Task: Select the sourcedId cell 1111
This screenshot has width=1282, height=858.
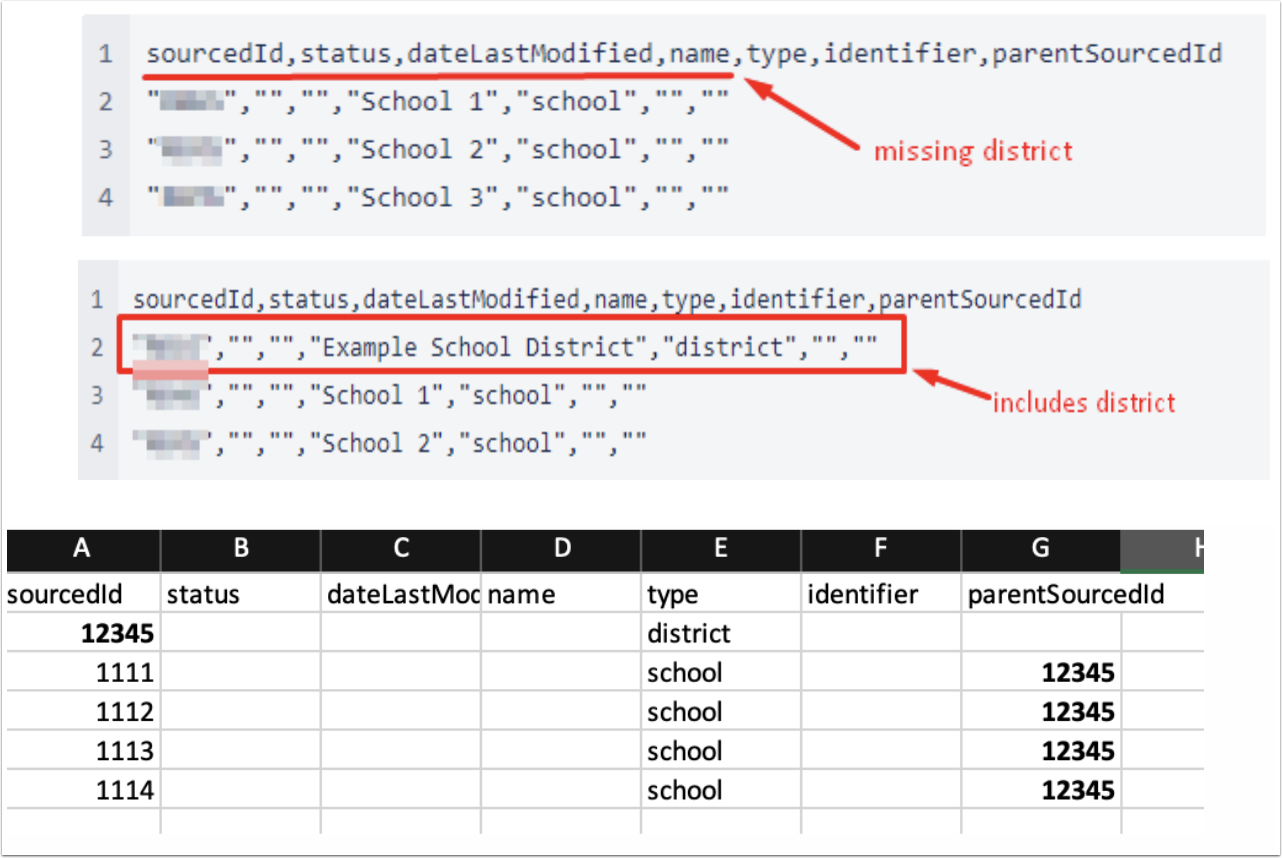Action: coord(82,672)
